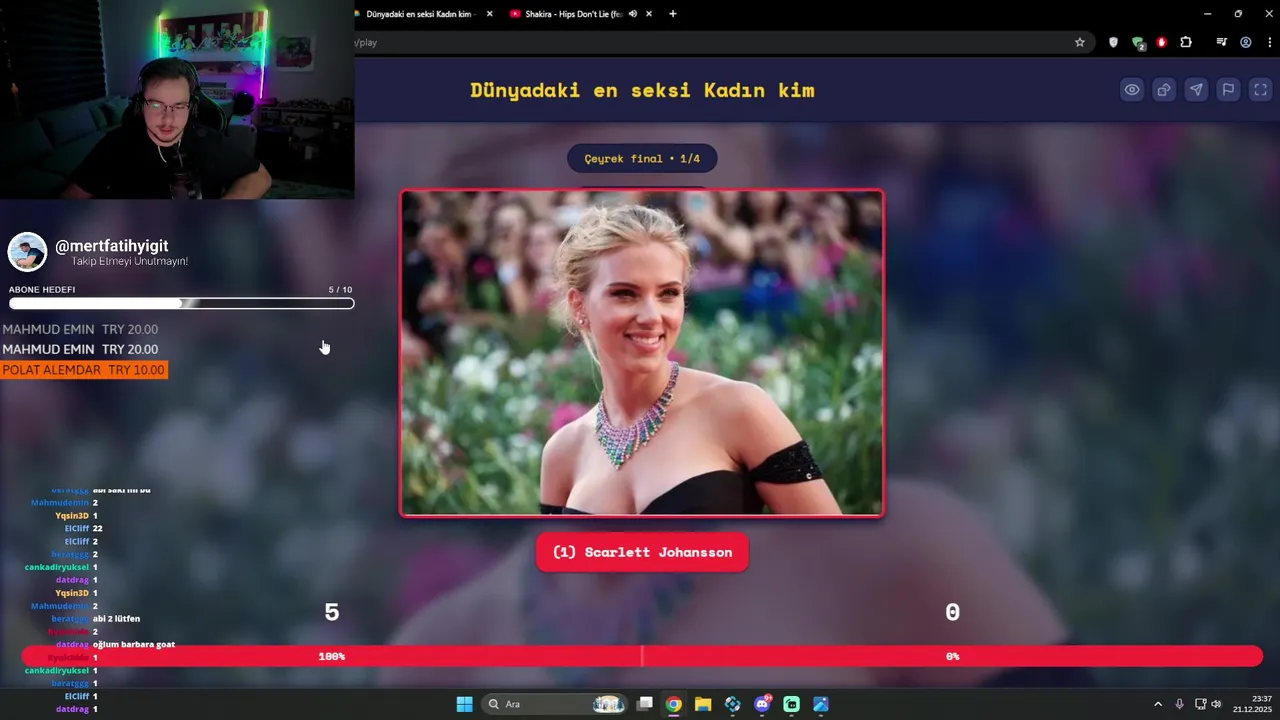Open Task View in the taskbar
This screenshot has width=1280, height=720.
pos(645,704)
